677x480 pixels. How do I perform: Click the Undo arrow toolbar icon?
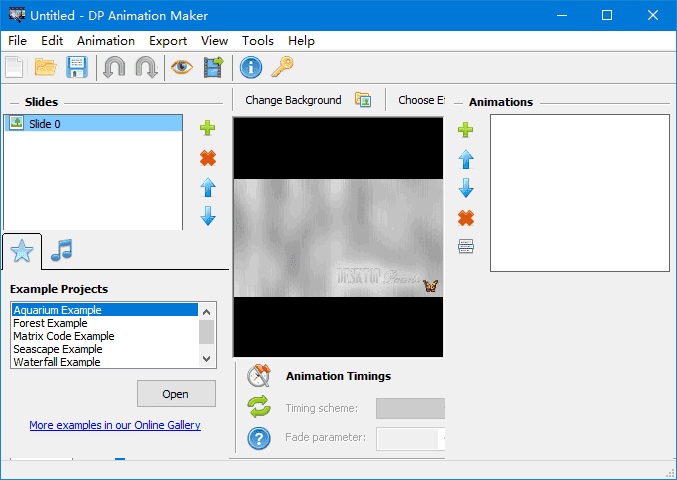[114, 67]
